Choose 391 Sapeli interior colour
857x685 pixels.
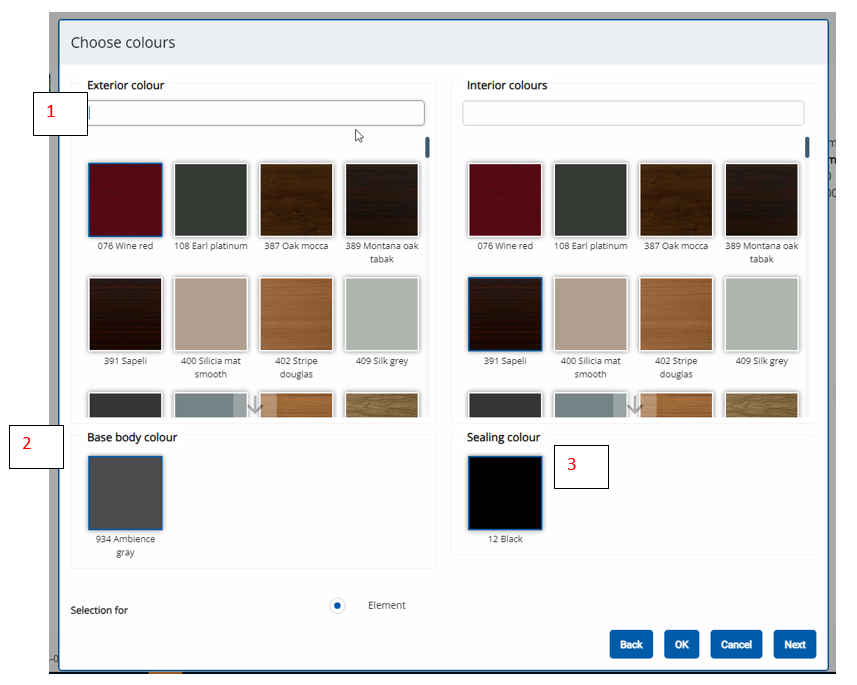(x=504, y=313)
